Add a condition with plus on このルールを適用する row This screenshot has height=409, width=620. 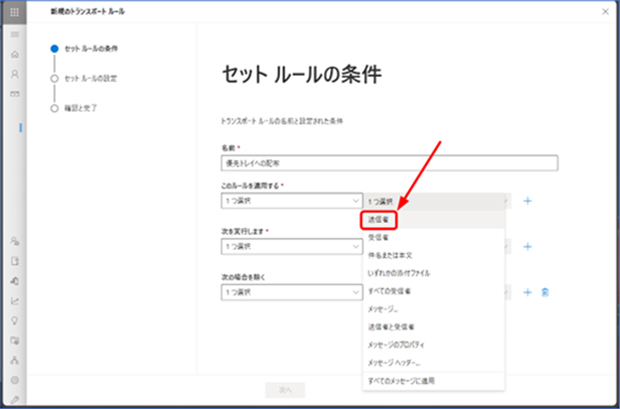click(x=527, y=201)
